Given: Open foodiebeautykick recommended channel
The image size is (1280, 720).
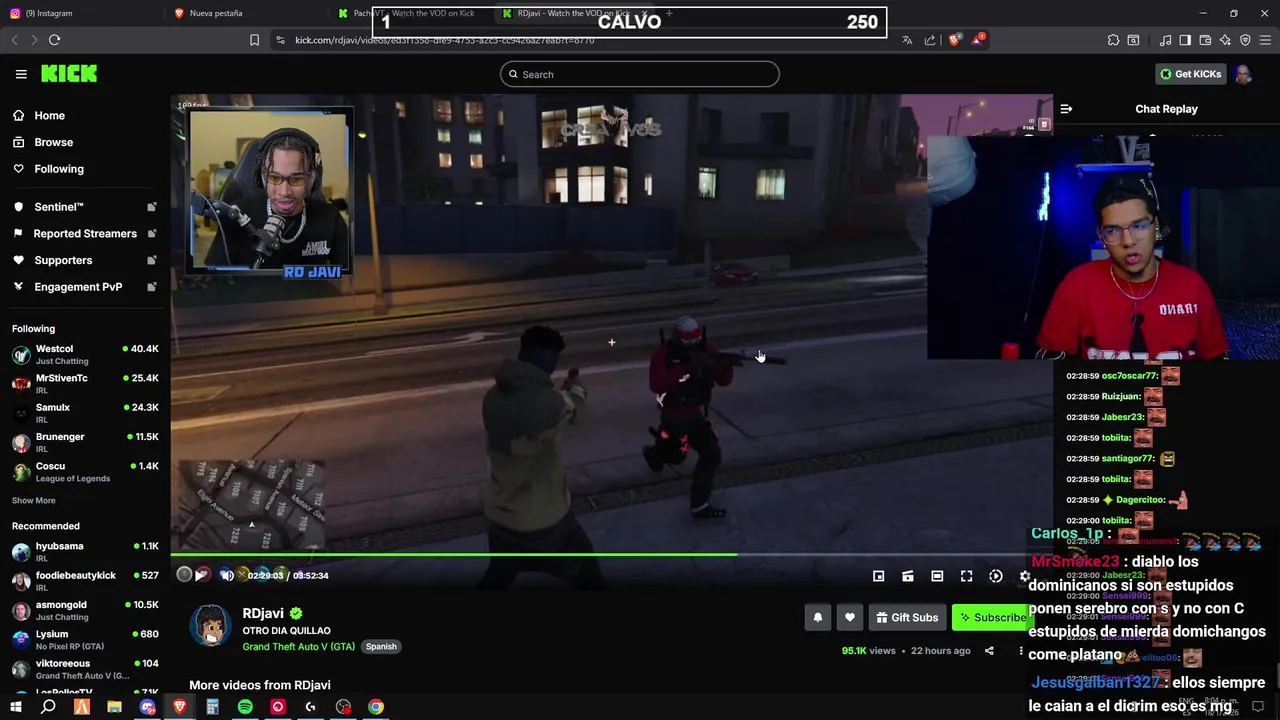Looking at the screenshot, I should [85, 581].
